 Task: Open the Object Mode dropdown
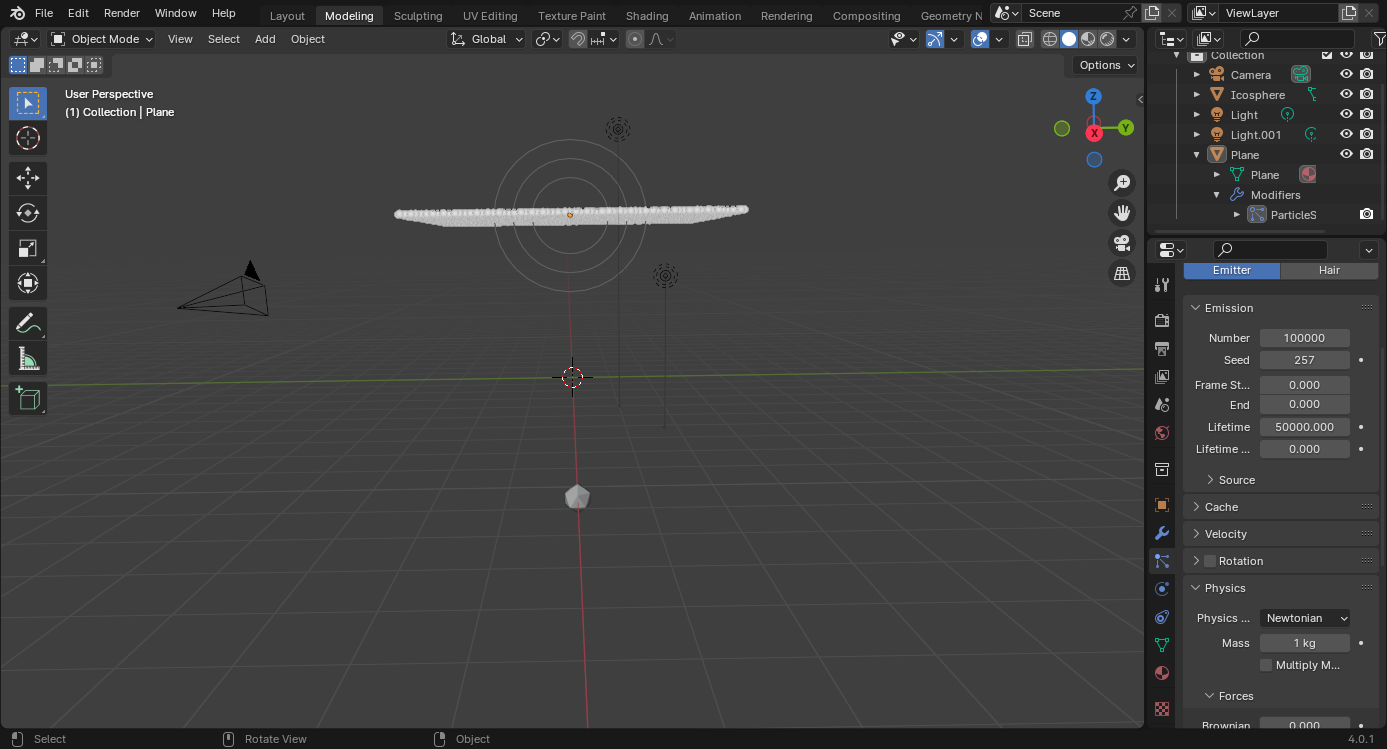pyautogui.click(x=102, y=39)
